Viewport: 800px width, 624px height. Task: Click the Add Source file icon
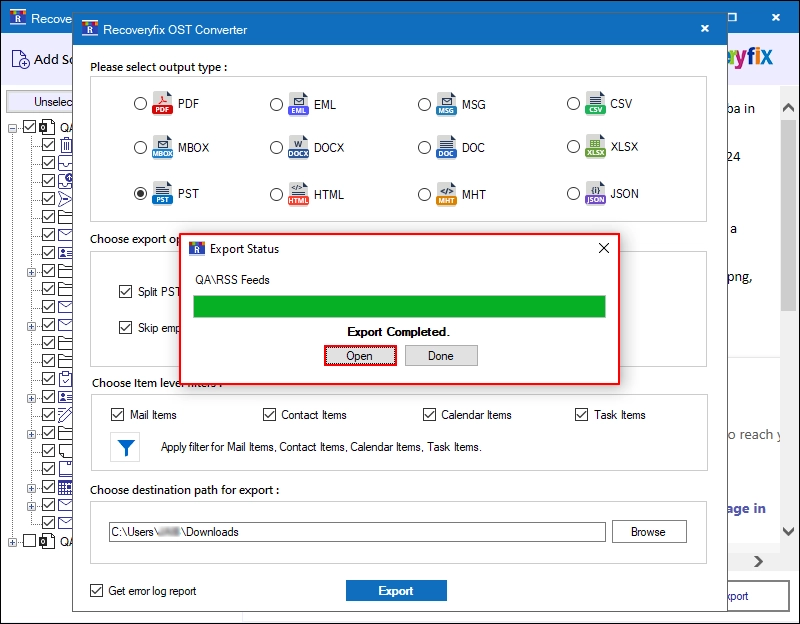pyautogui.click(x=20, y=59)
